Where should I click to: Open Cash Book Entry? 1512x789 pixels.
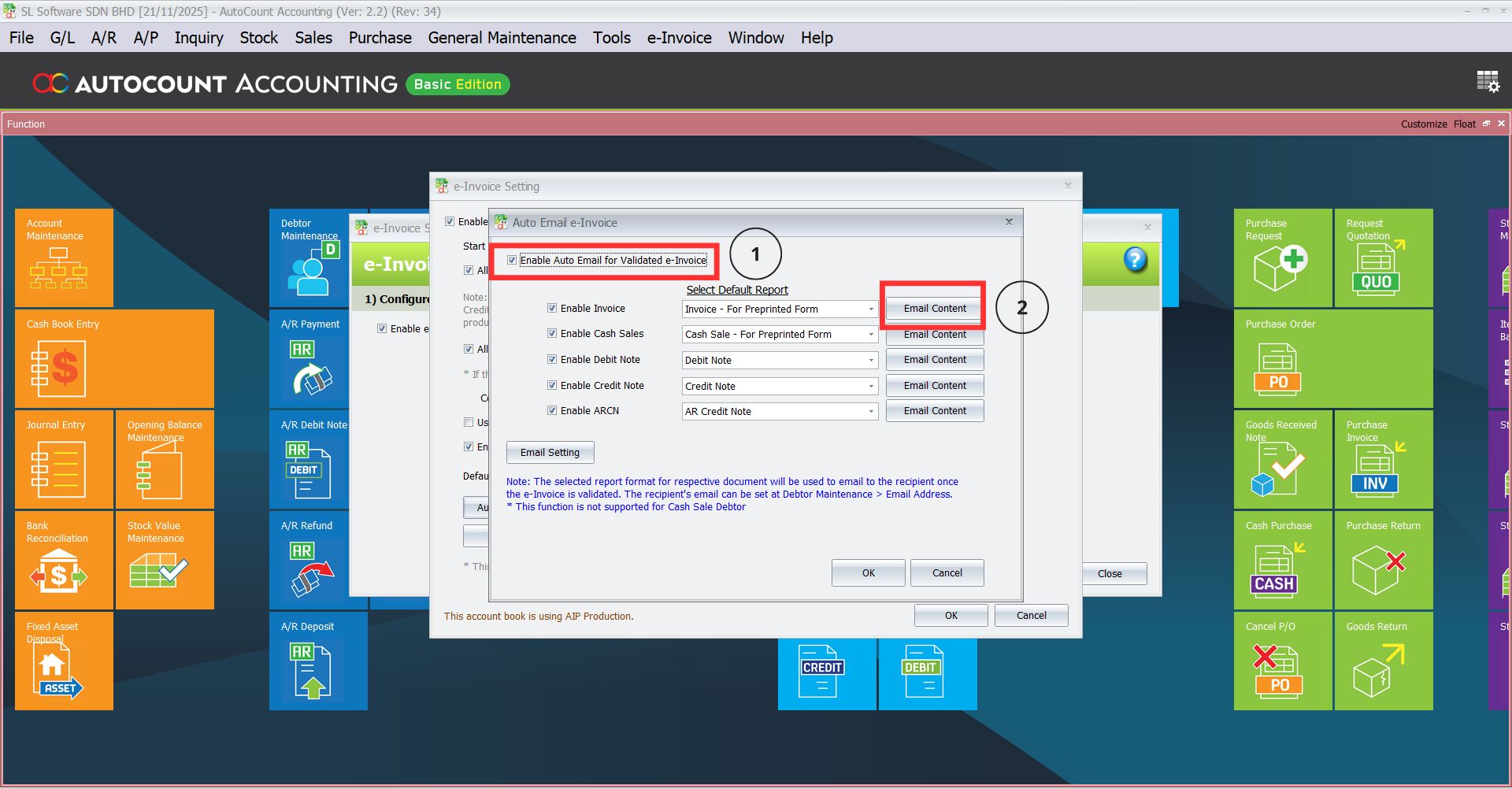(x=114, y=358)
